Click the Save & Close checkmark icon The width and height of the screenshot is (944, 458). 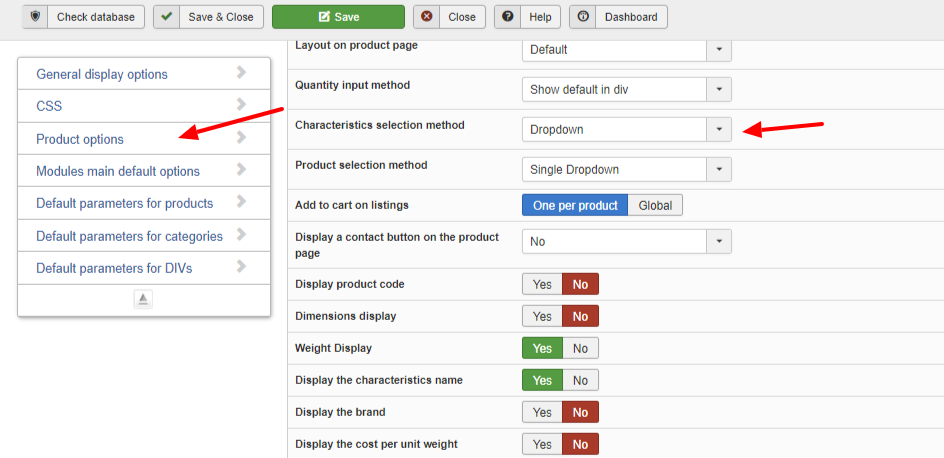pos(167,17)
